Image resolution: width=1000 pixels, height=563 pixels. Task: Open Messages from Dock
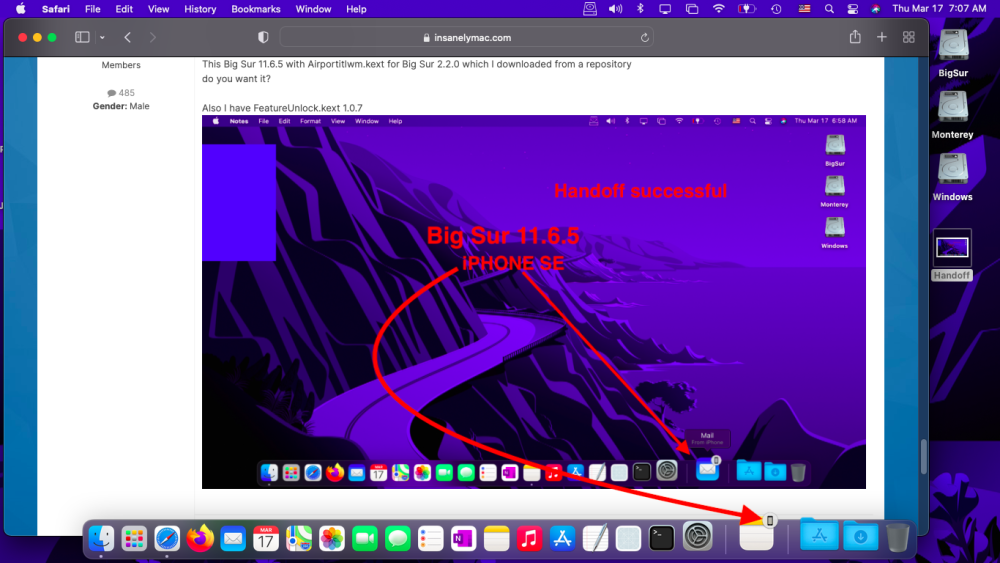click(x=398, y=538)
